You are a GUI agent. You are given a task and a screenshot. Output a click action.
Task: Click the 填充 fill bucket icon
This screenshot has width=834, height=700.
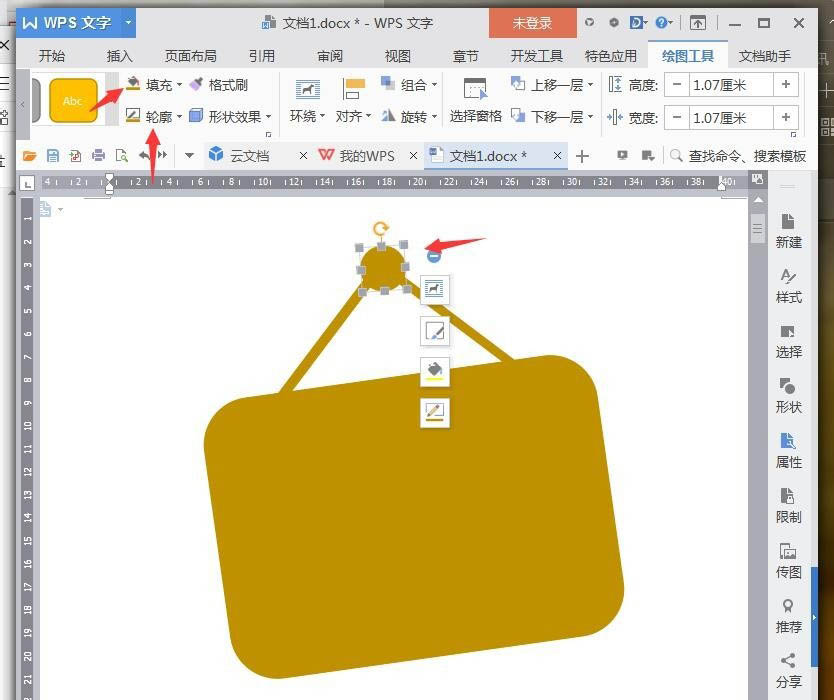pyautogui.click(x=133, y=84)
